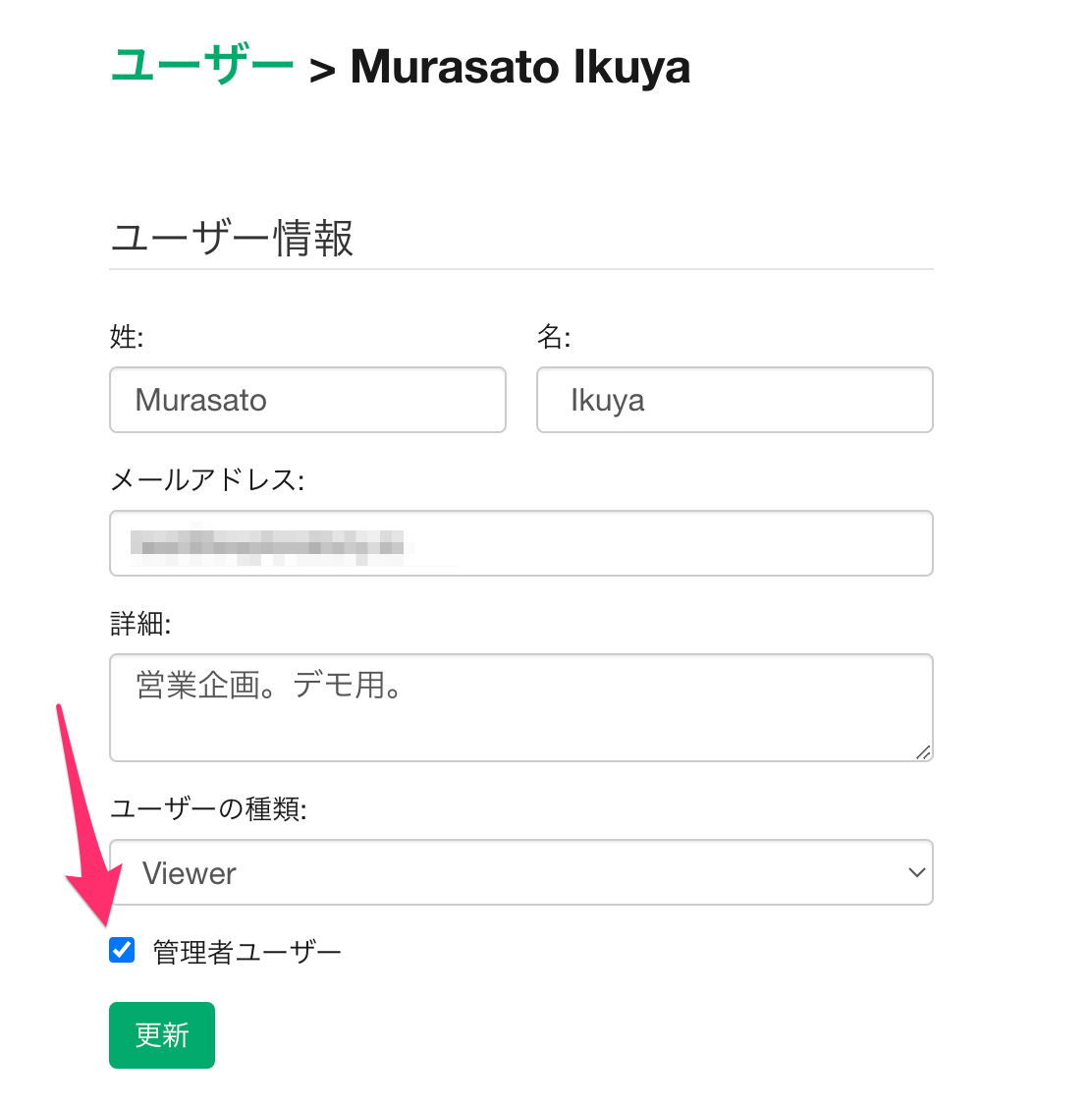
Task: Uncheck the 管理者ユーザー checkbox
Action: [x=122, y=950]
